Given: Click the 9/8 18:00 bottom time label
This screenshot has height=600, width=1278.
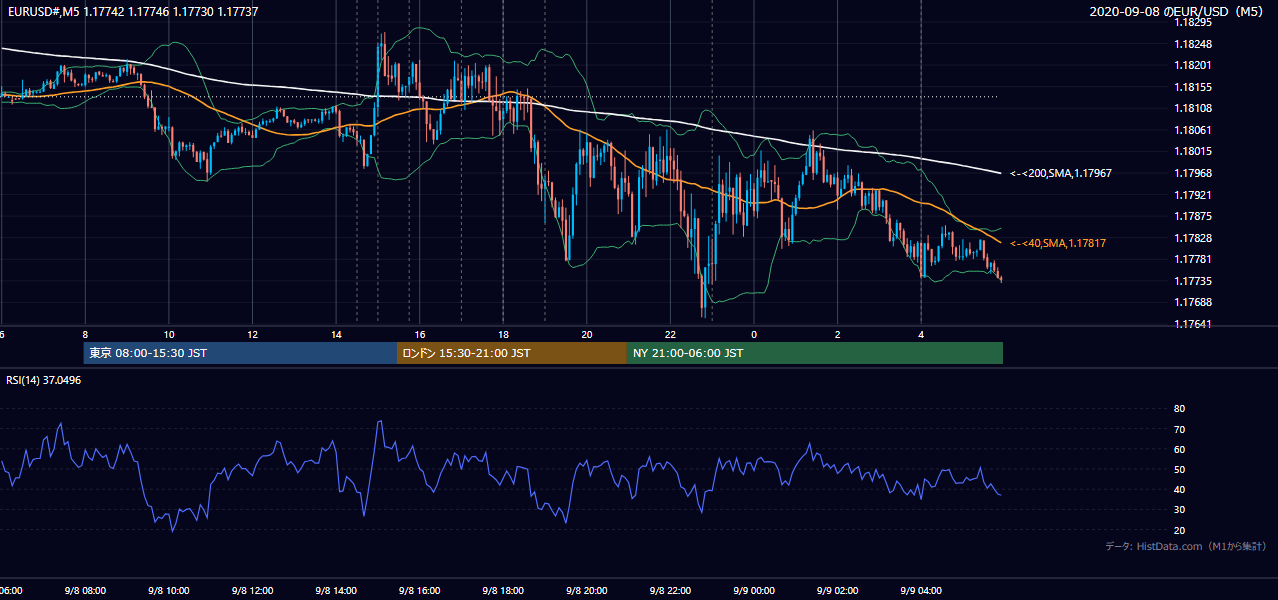Looking at the screenshot, I should 502,591.
